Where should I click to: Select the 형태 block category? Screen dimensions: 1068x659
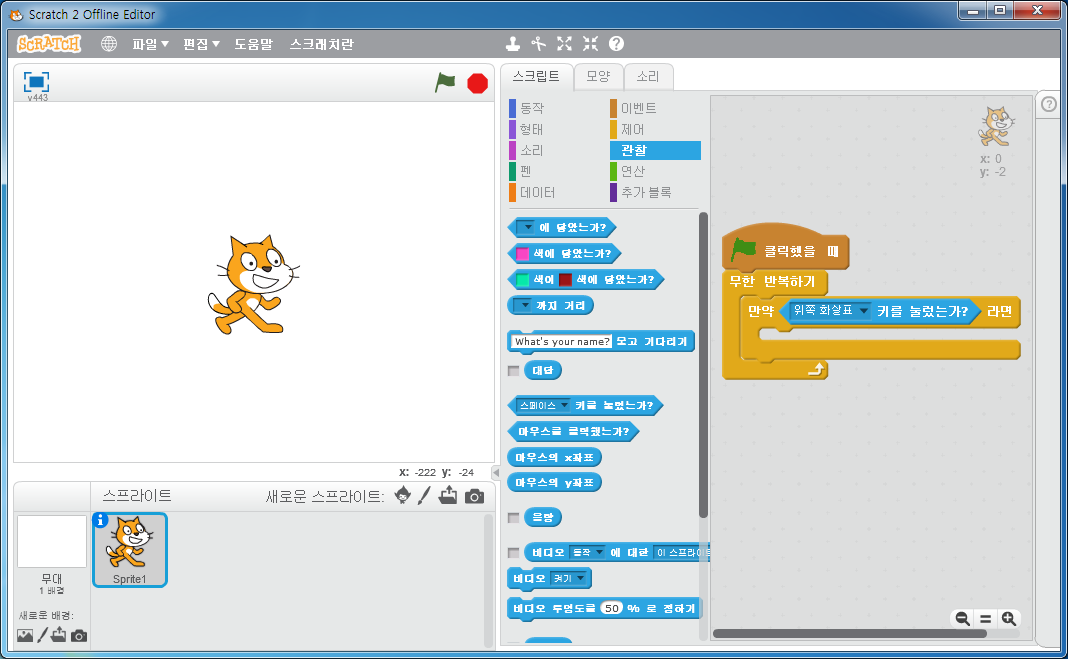[x=531, y=129]
